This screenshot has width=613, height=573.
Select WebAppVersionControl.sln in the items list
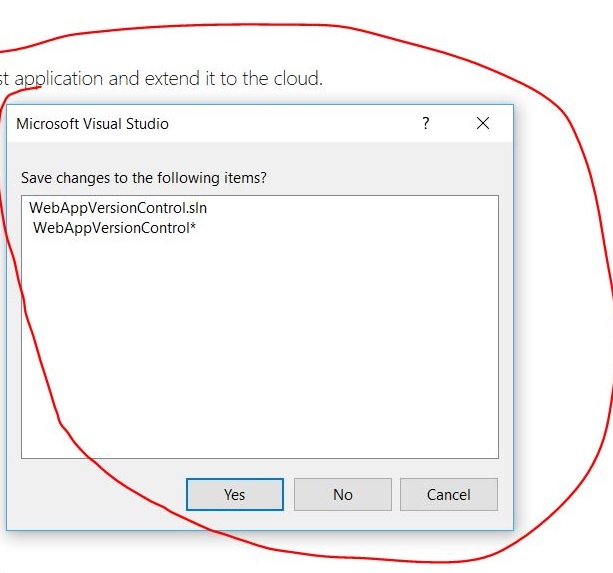pos(118,208)
